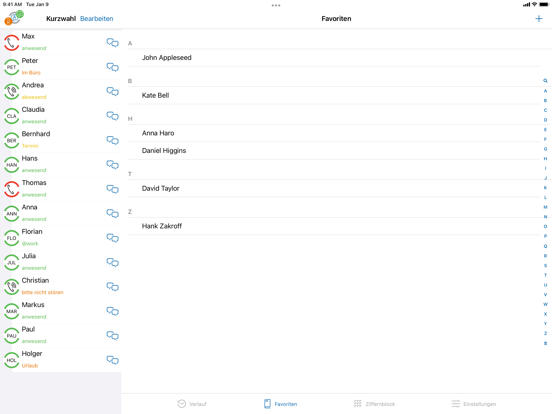Switch to the Verlauf tab

pos(192,404)
